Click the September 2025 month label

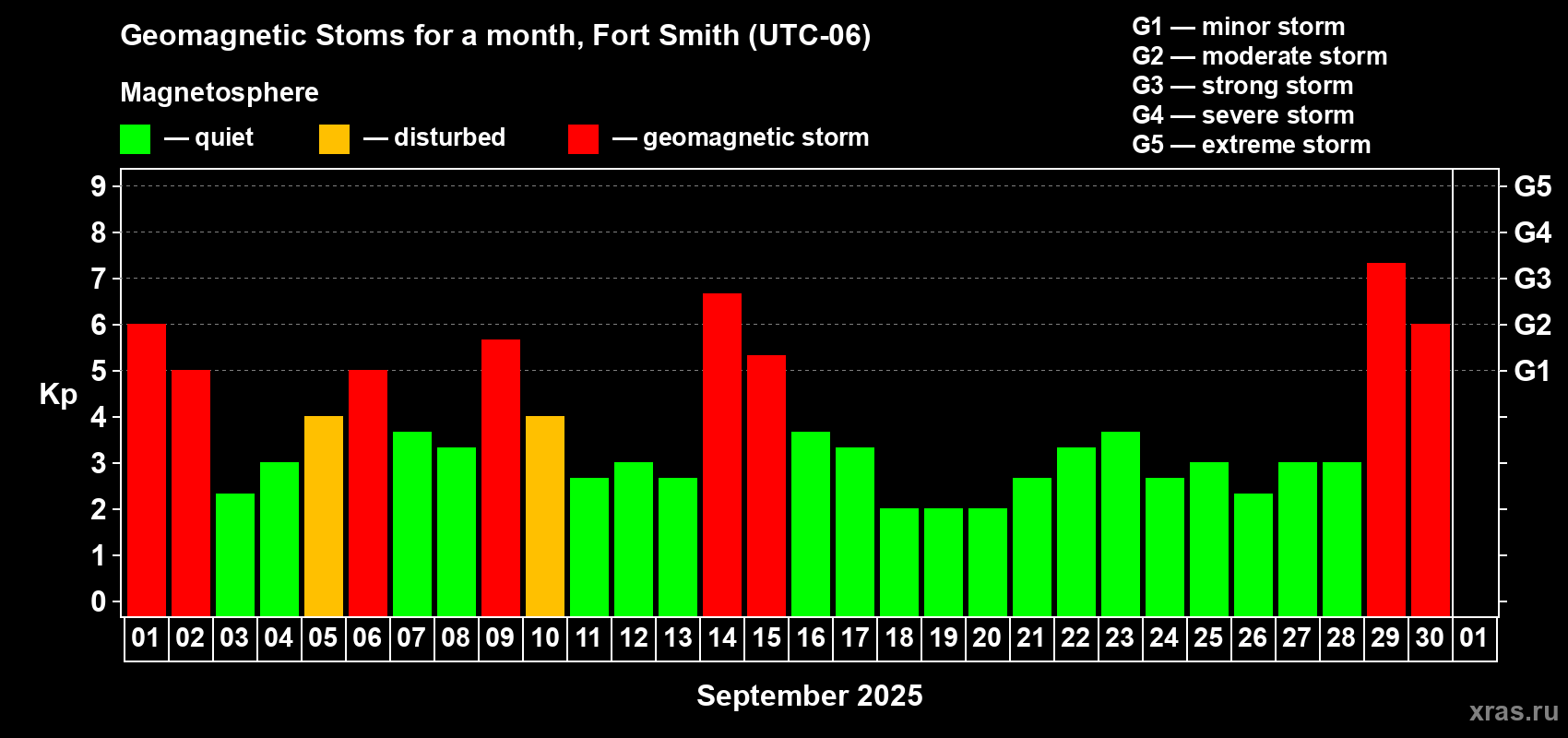click(809, 696)
